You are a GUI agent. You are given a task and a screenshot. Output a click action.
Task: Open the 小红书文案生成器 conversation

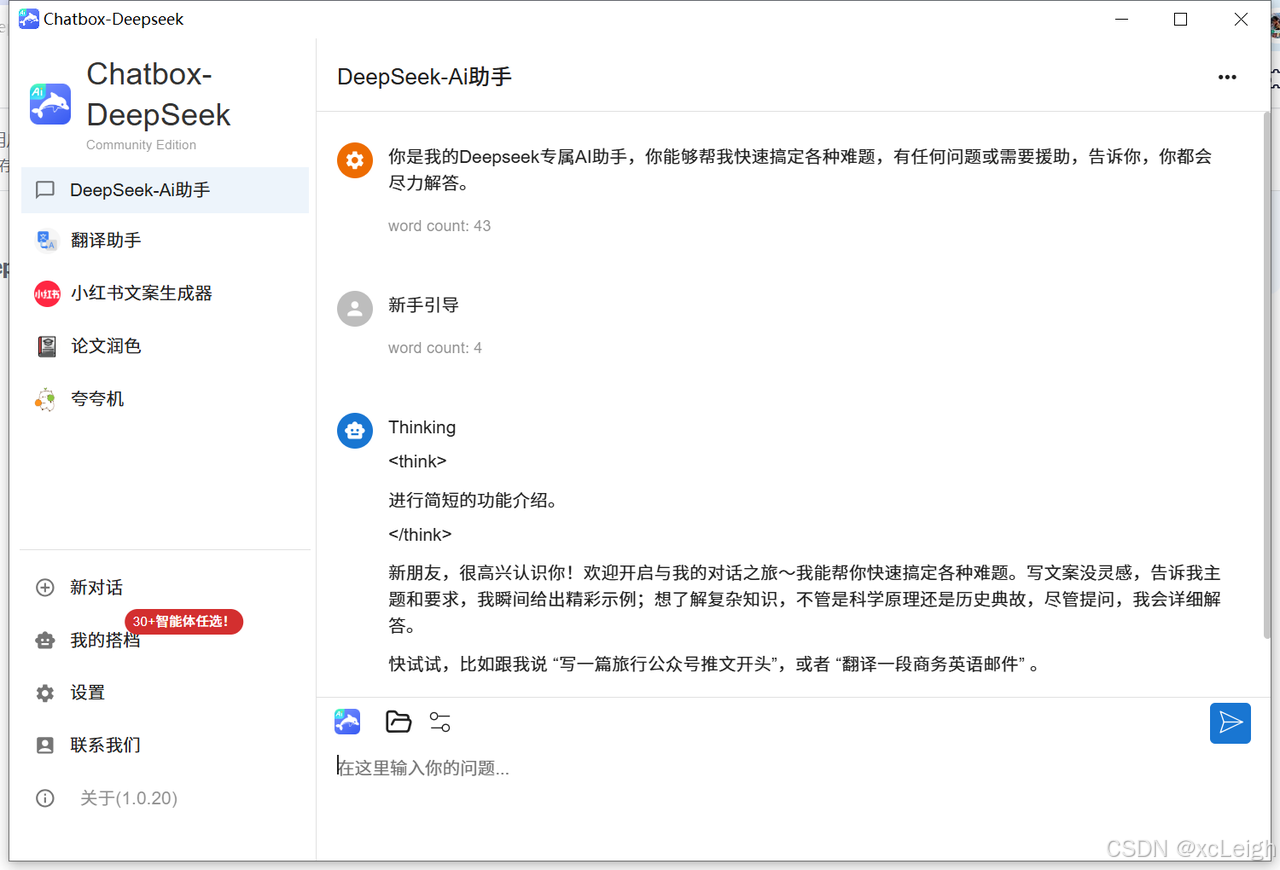[165, 293]
